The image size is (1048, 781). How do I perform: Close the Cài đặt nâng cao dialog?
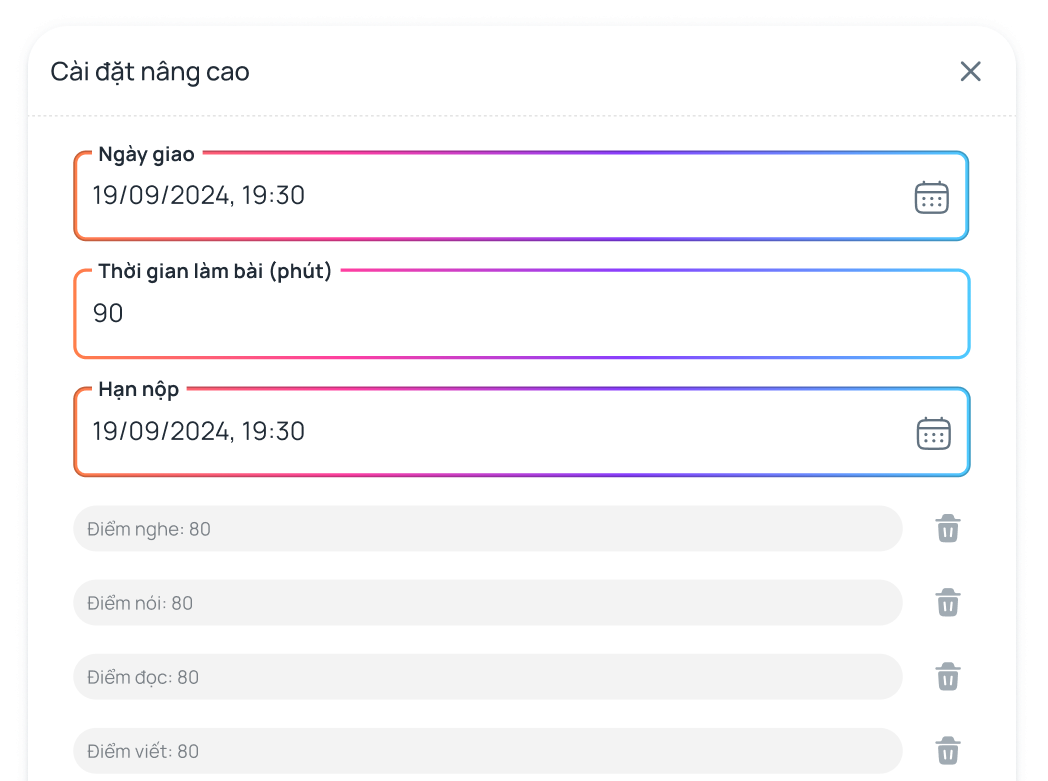(x=970, y=71)
